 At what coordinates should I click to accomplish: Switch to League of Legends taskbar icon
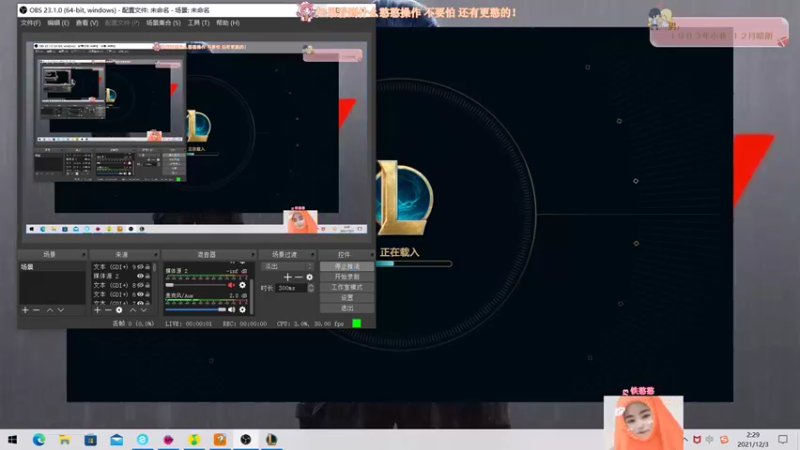(x=271, y=440)
